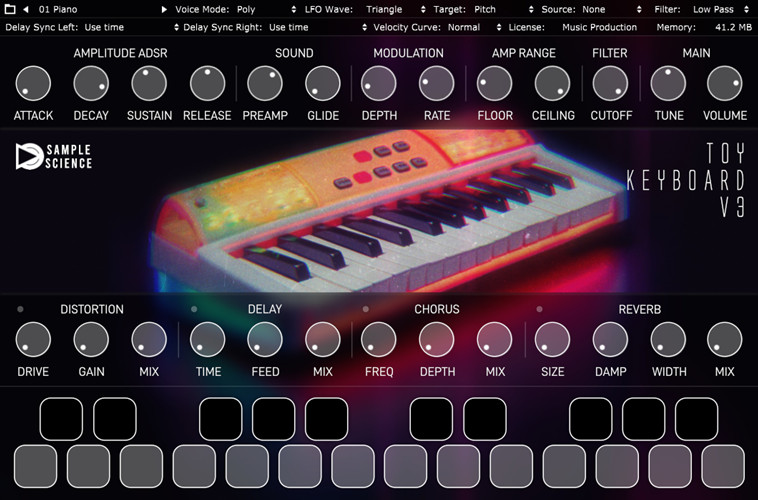Toggle the Distortion effect on
This screenshot has width=758, height=500.
20,309
